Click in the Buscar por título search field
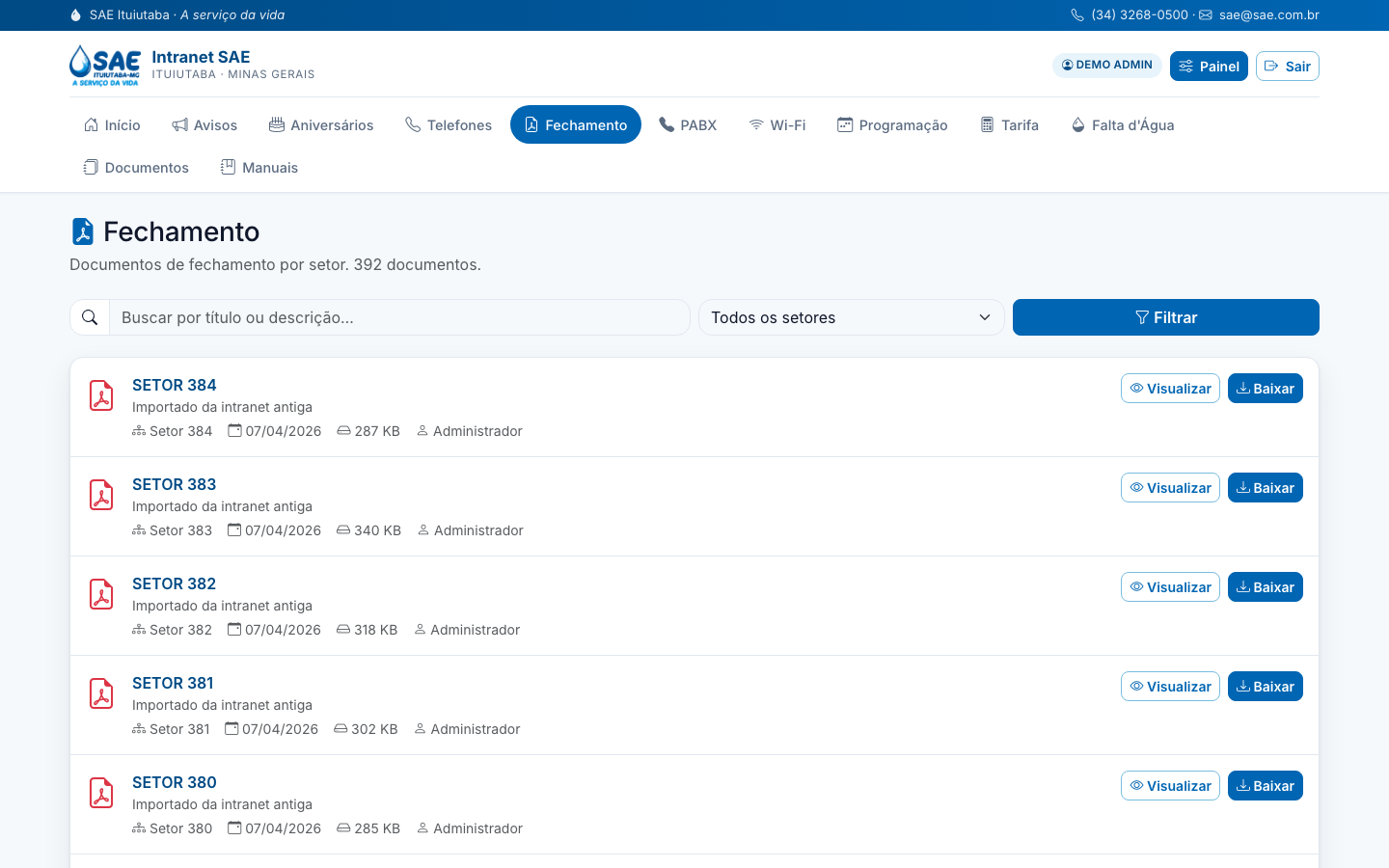 [x=399, y=317]
